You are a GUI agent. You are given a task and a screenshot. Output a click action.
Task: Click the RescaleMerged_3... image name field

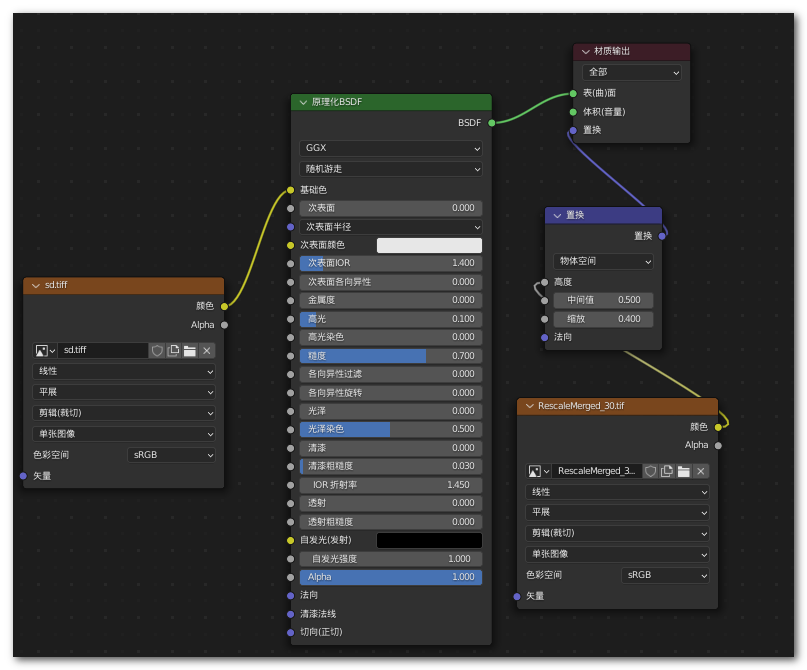coord(597,471)
